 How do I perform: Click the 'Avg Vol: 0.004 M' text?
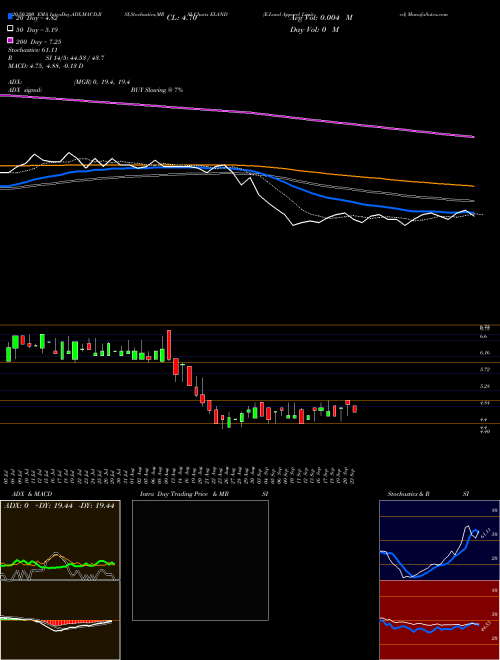(x=321, y=18)
